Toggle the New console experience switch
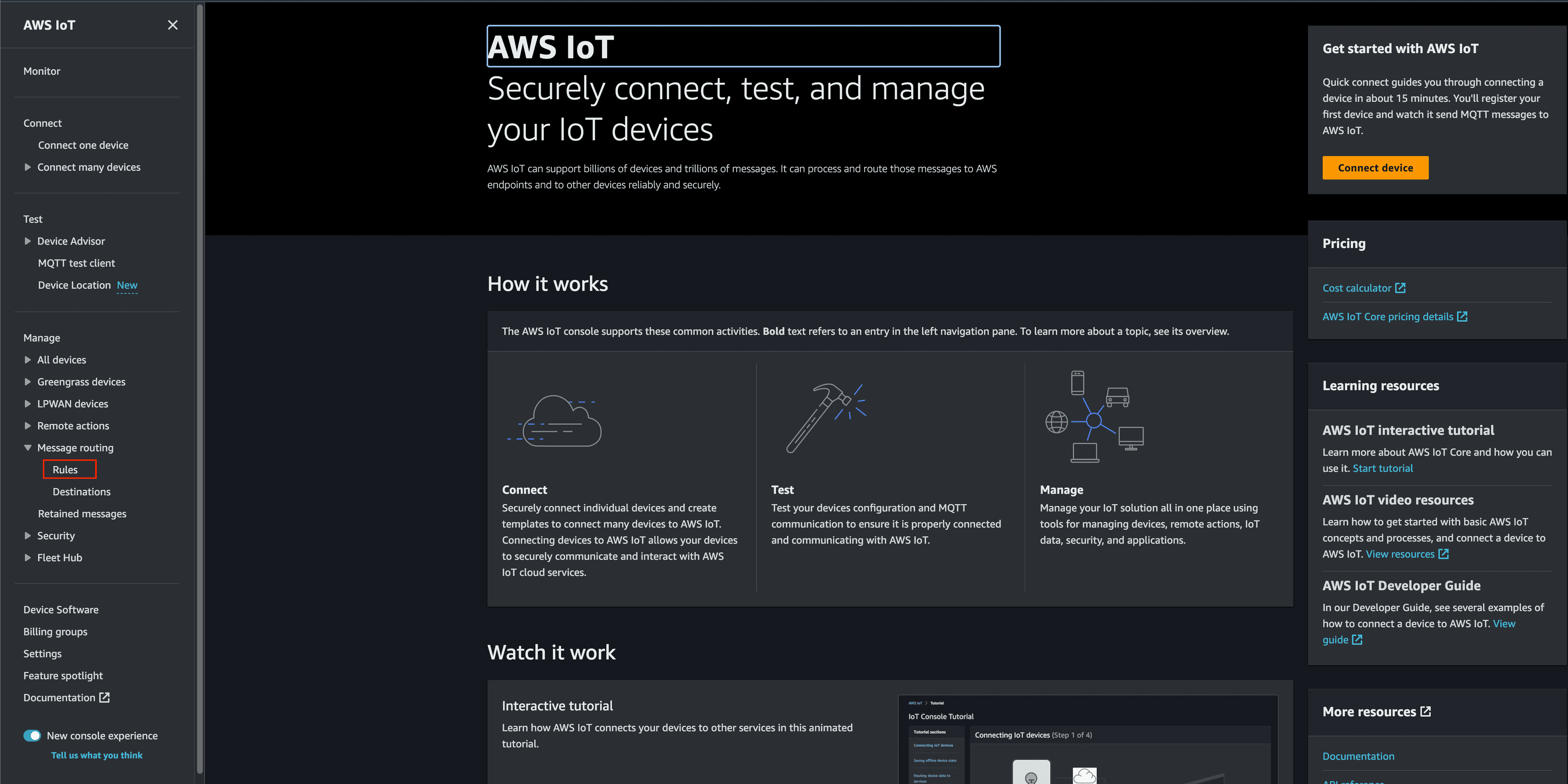1568x784 pixels. 32,736
